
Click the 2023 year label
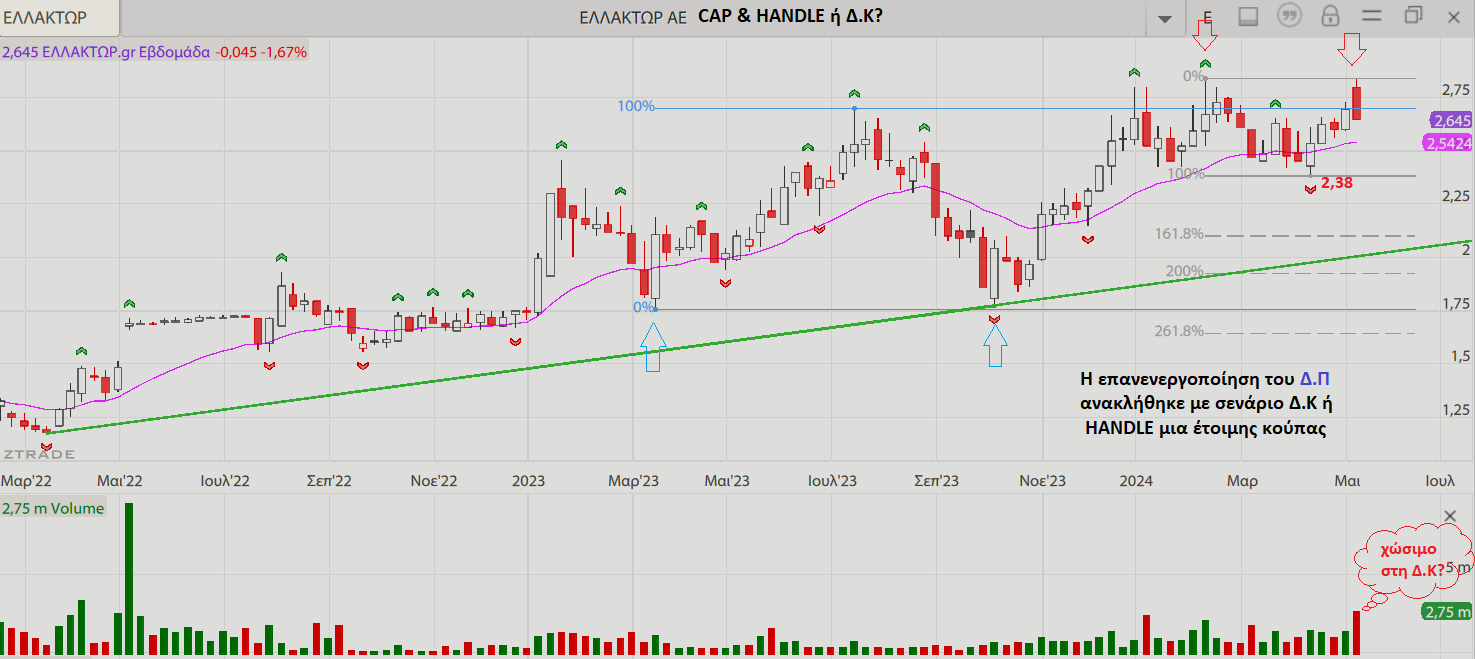(x=529, y=481)
